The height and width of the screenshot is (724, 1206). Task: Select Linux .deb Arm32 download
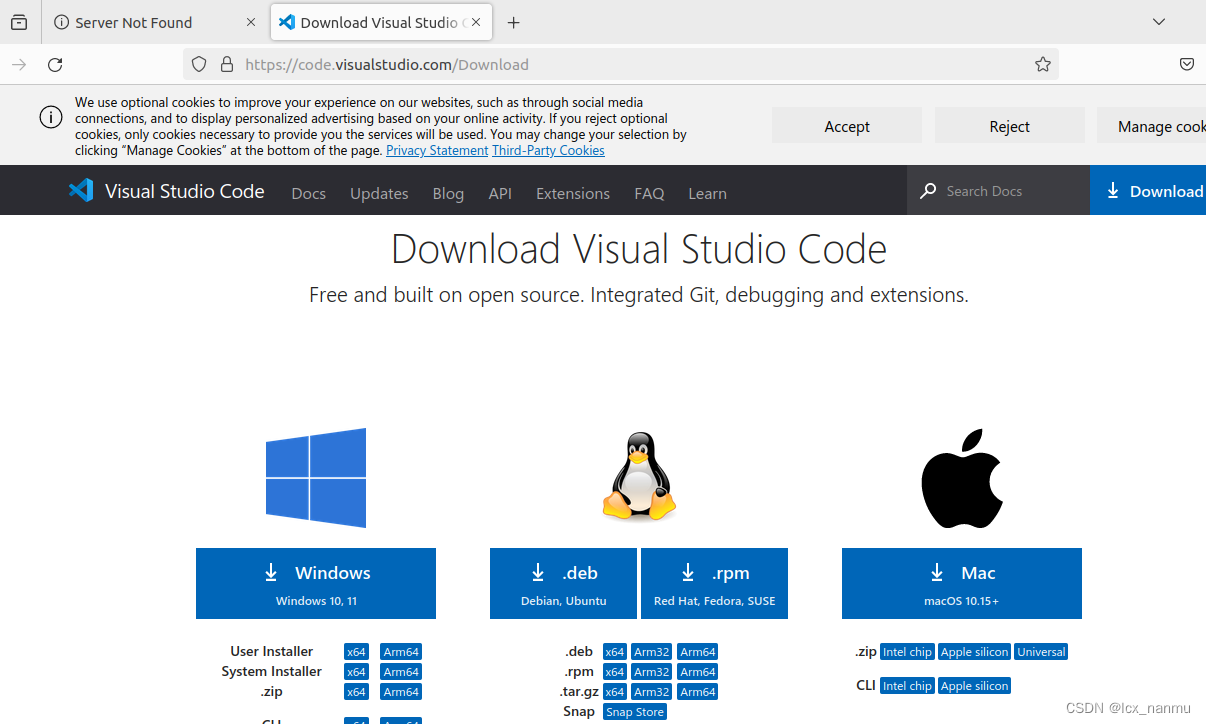point(652,652)
